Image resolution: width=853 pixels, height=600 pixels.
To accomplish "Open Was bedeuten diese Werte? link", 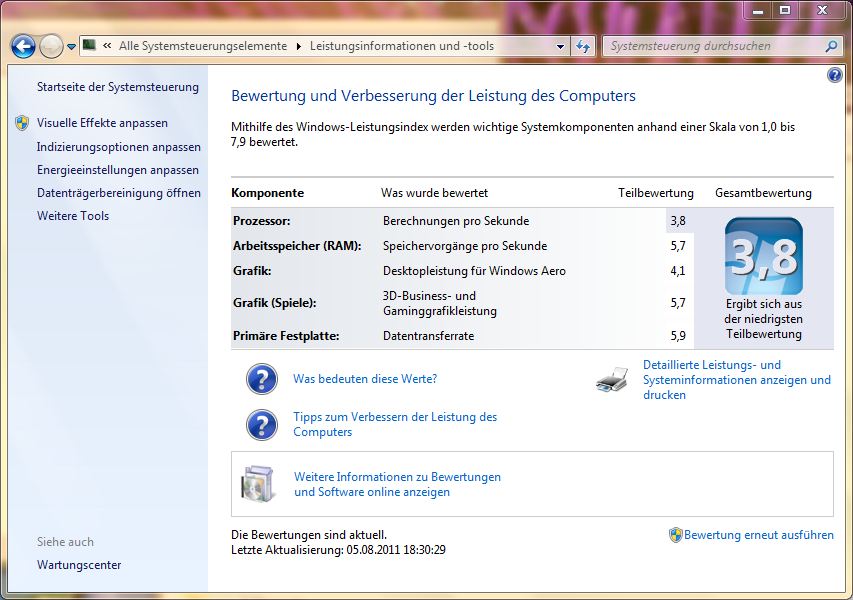I will pyautogui.click(x=365, y=379).
